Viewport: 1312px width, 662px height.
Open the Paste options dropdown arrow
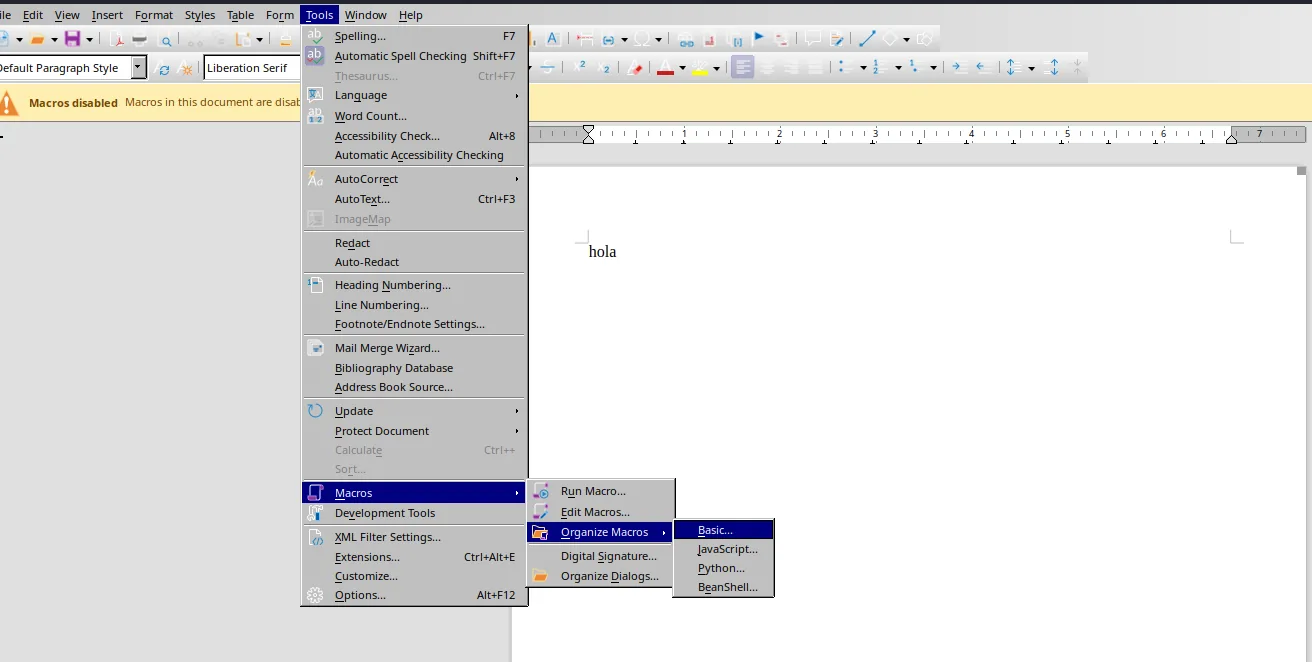pyautogui.click(x=259, y=40)
